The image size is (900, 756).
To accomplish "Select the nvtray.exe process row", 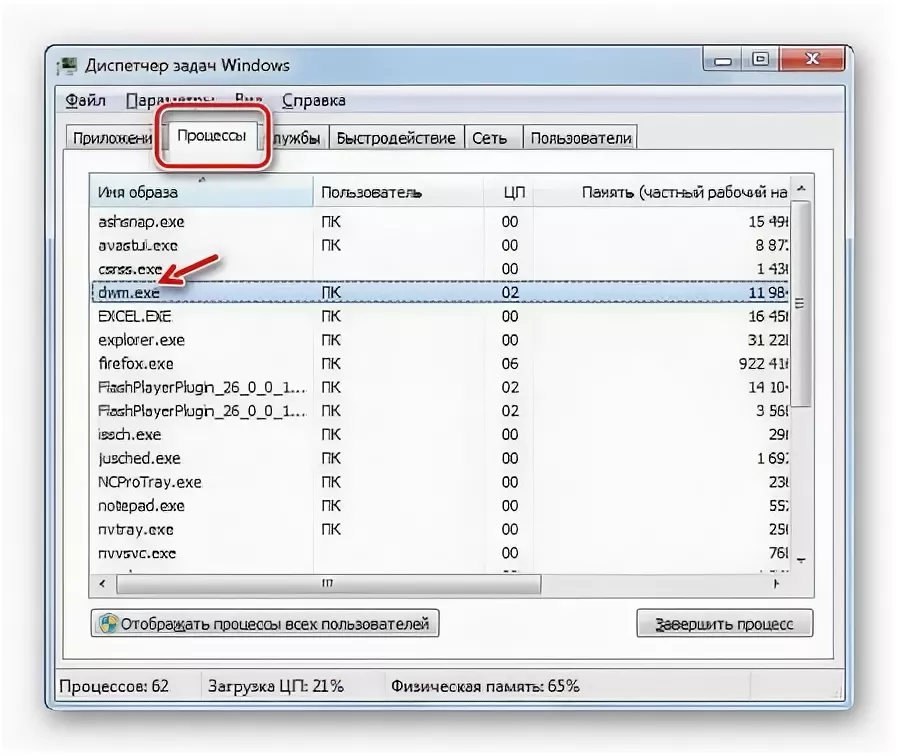I will click(440, 529).
